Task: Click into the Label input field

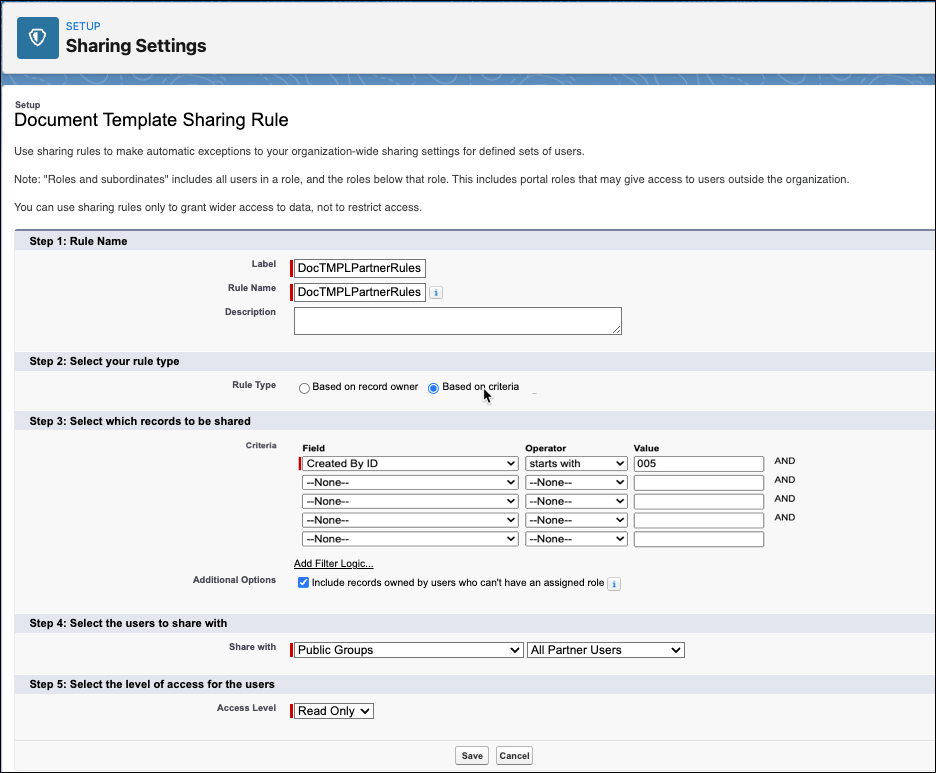Action: [359, 268]
